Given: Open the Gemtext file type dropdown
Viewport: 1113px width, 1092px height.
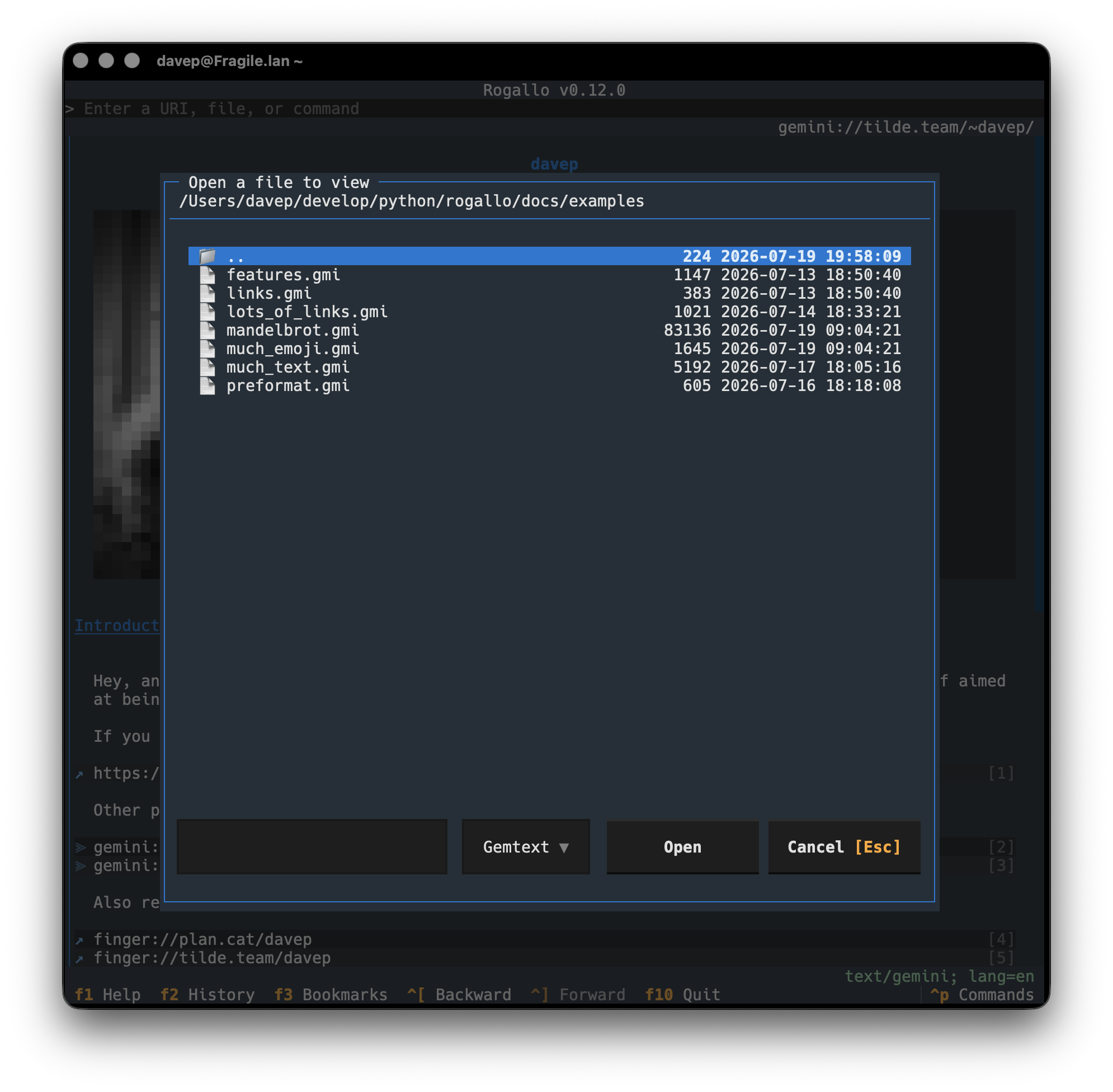Looking at the screenshot, I should pyautogui.click(x=526, y=847).
